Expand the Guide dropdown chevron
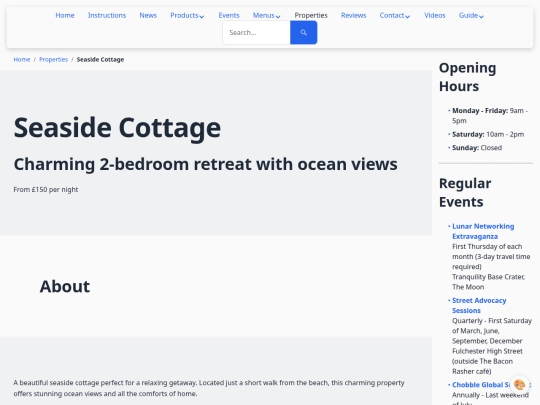The height and width of the screenshot is (405, 540). click(x=481, y=16)
